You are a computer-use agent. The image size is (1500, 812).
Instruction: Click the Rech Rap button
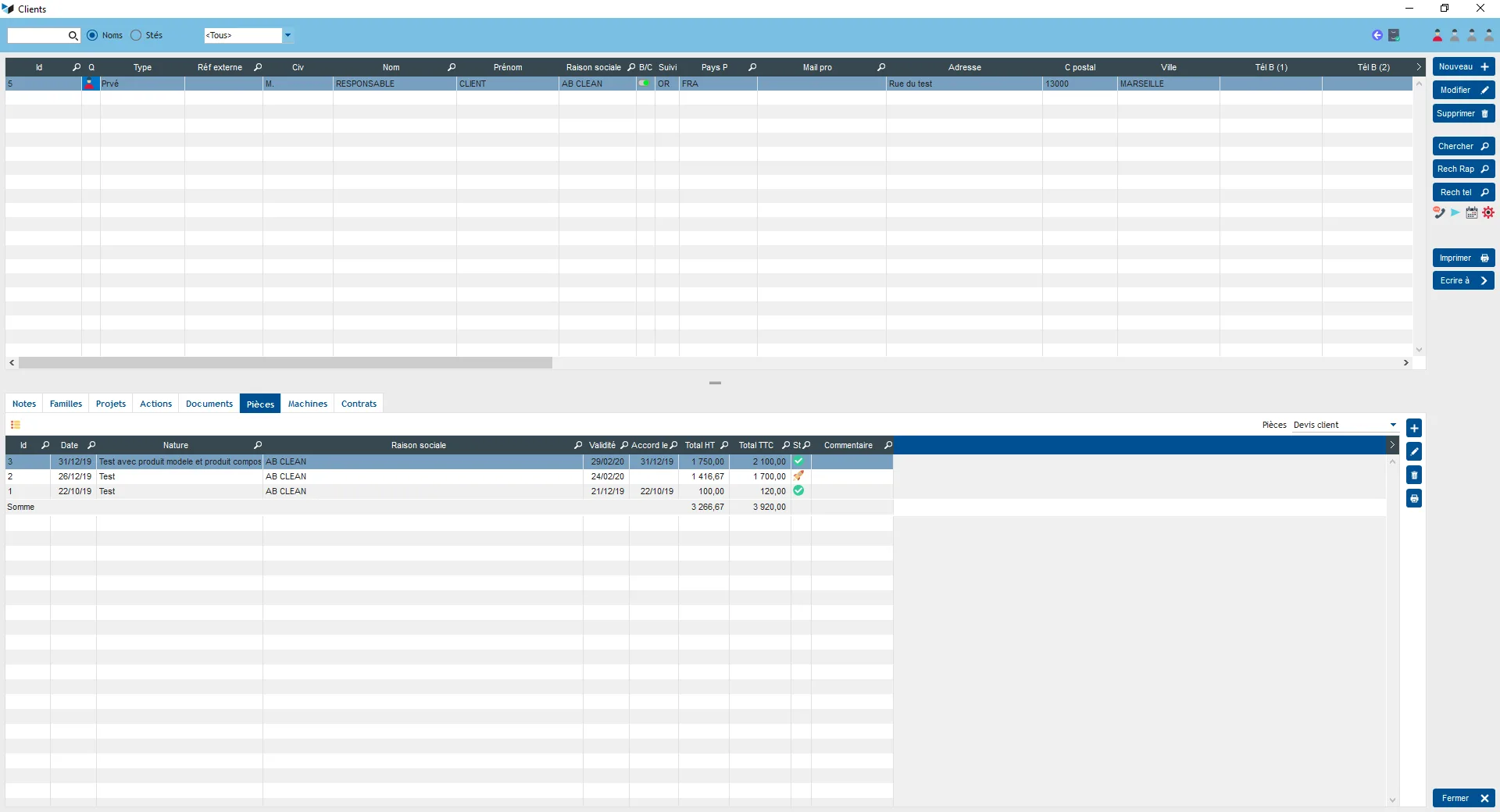[1464, 169]
